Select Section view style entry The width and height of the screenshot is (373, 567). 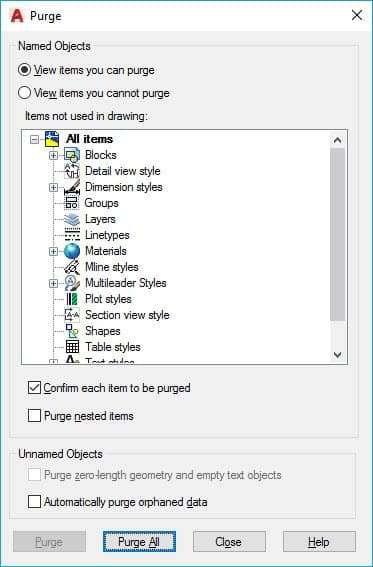coord(127,315)
